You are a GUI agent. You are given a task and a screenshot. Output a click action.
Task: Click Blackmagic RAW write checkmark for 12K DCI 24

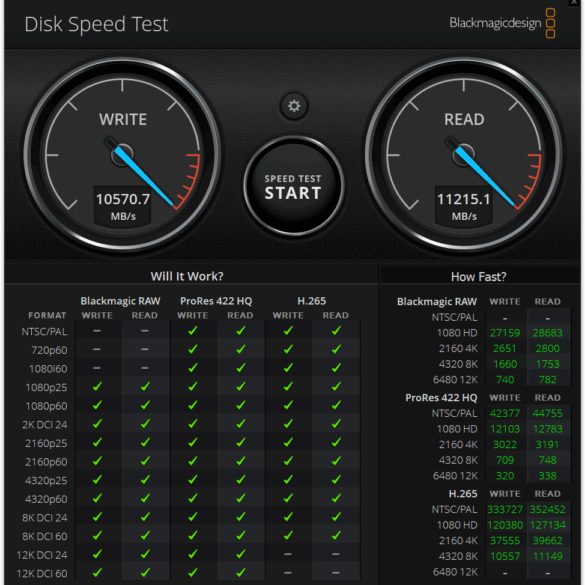pyautogui.click(x=97, y=554)
